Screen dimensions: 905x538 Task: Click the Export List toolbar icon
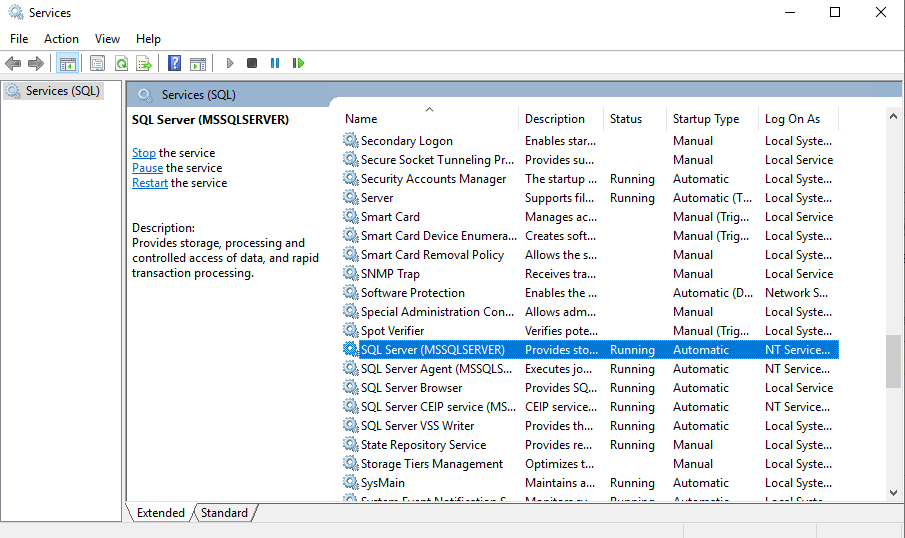(144, 63)
